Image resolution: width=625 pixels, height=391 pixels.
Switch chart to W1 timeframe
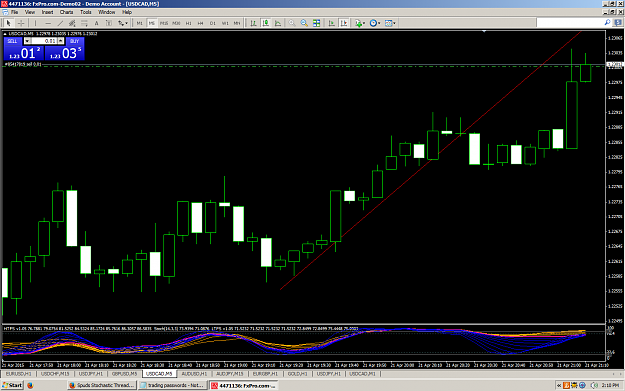click(225, 23)
